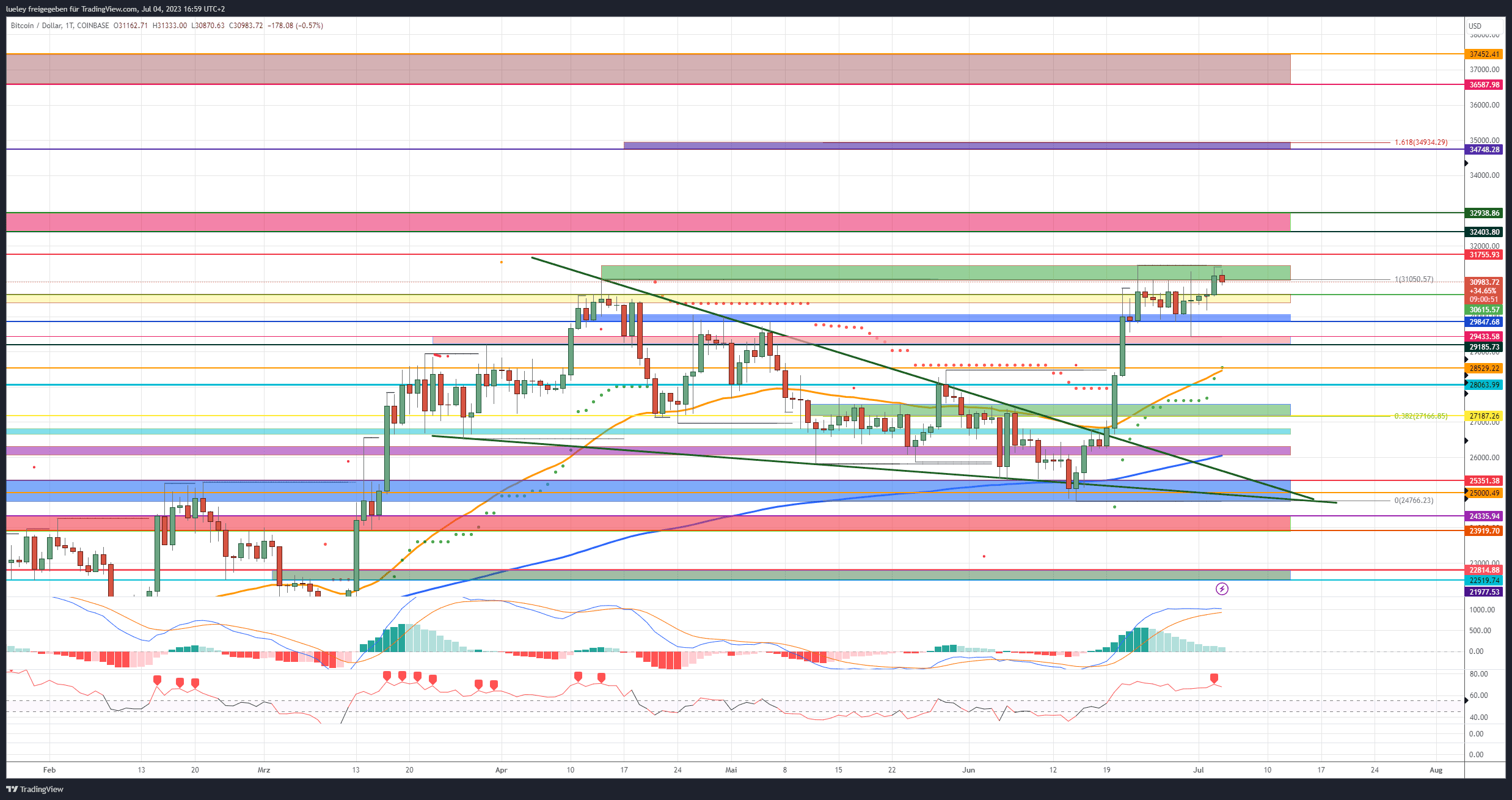The height and width of the screenshot is (800, 1512).
Task: Select the 21977.53 purple price label
Action: tap(1484, 592)
